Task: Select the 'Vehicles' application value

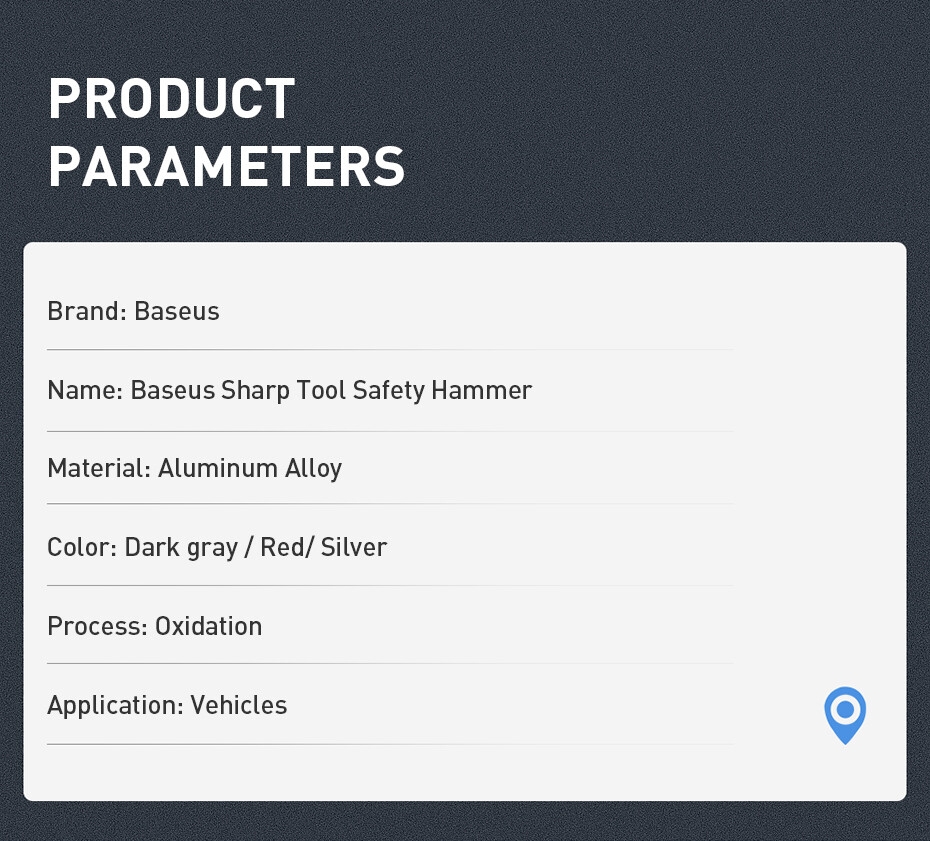Action: tap(239, 705)
